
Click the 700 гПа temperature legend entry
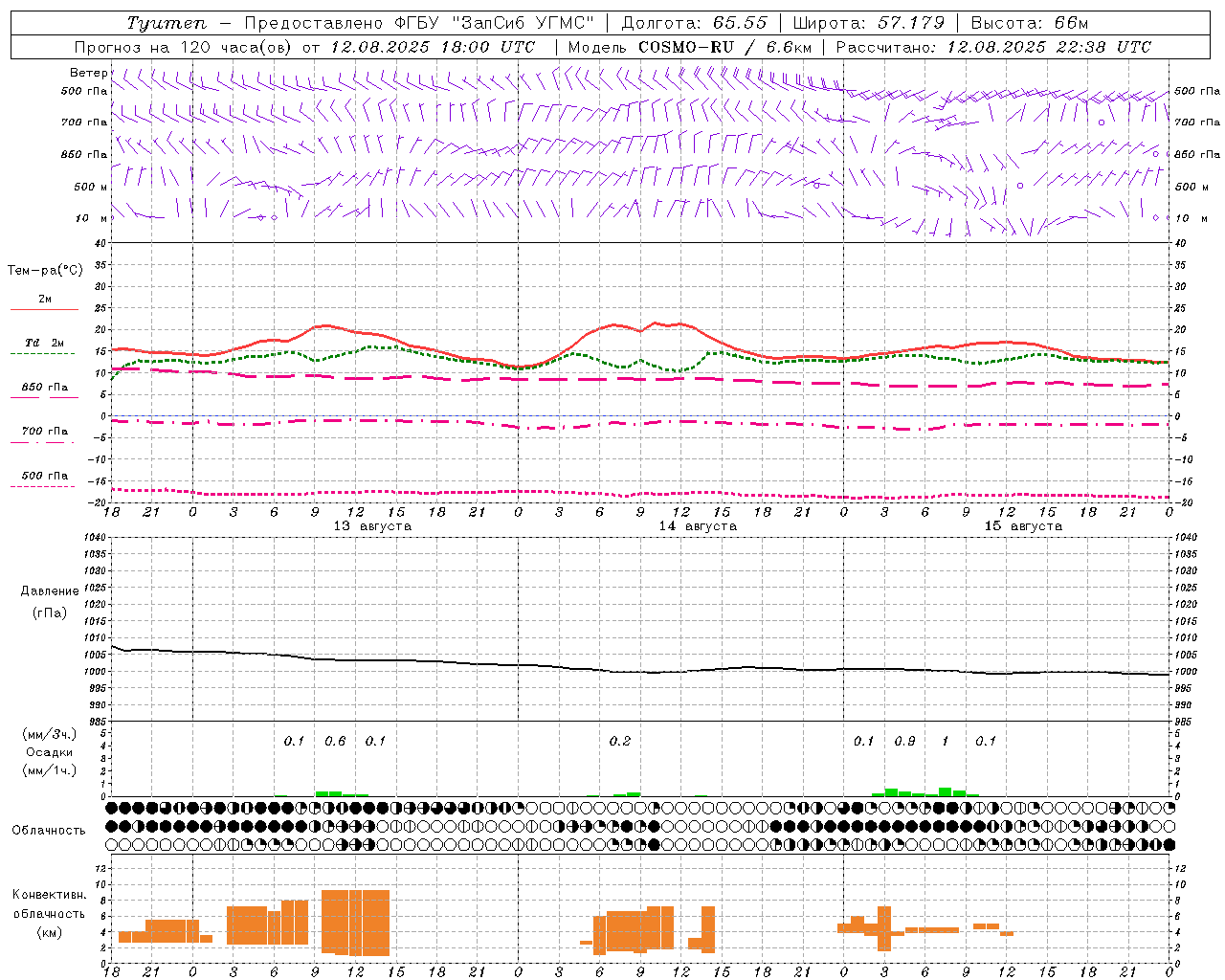[44, 432]
